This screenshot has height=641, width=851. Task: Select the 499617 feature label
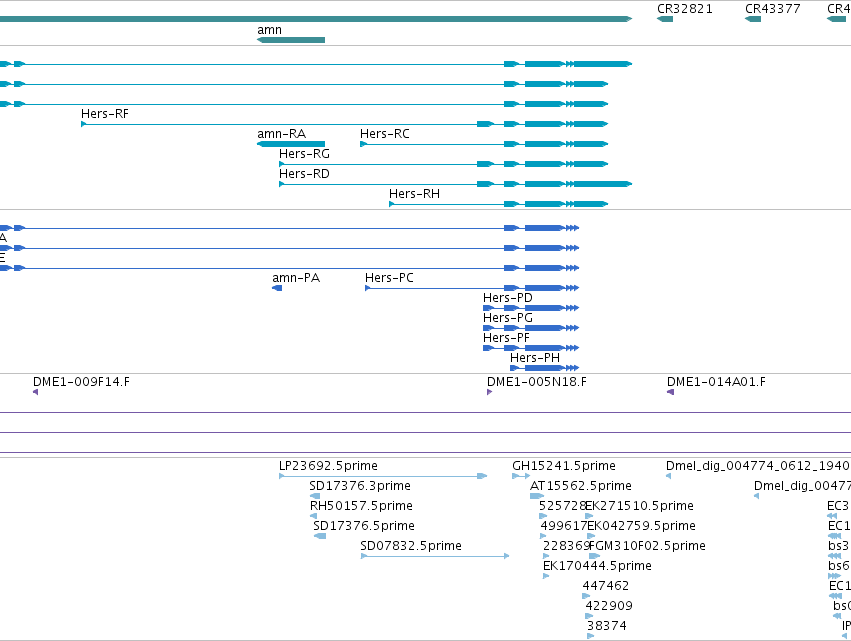pos(564,526)
